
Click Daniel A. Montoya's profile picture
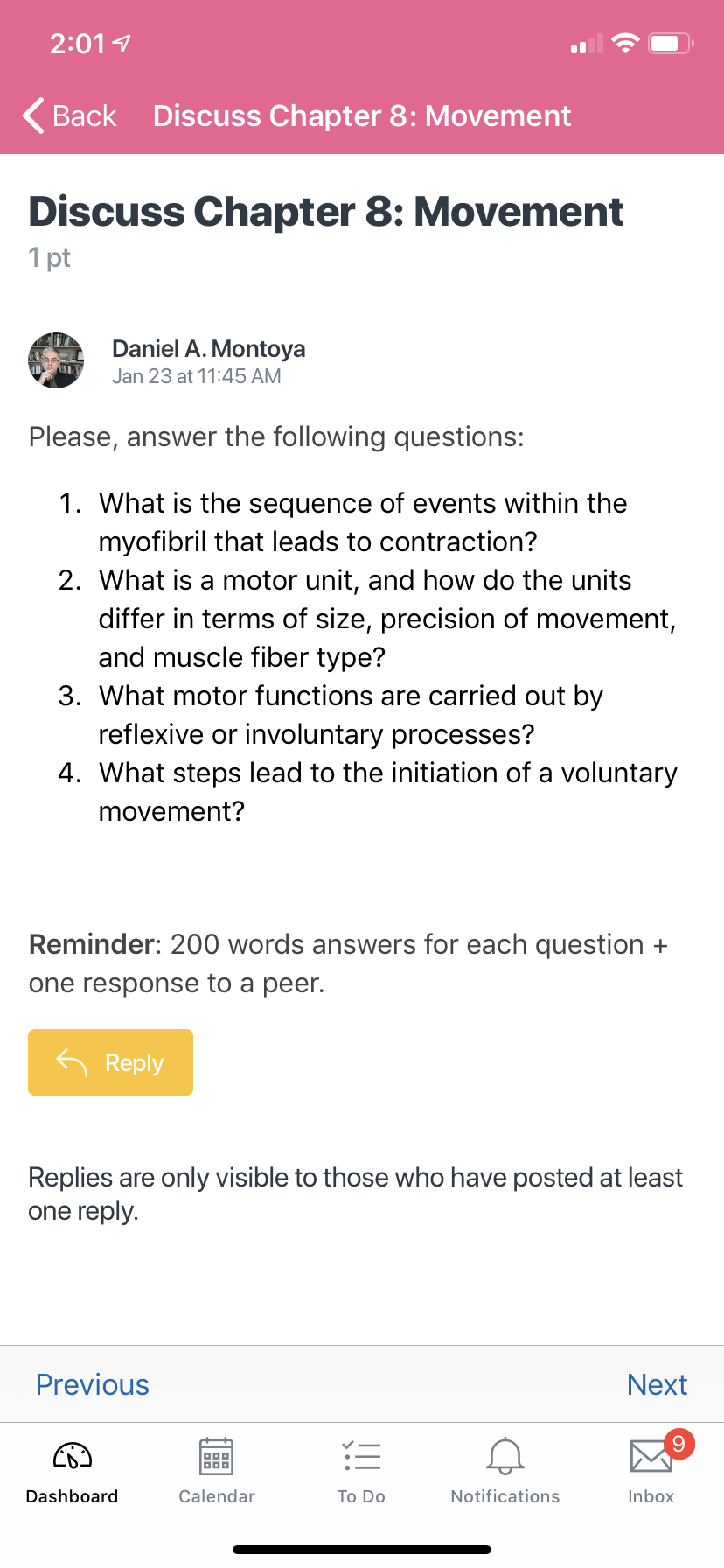(56, 360)
